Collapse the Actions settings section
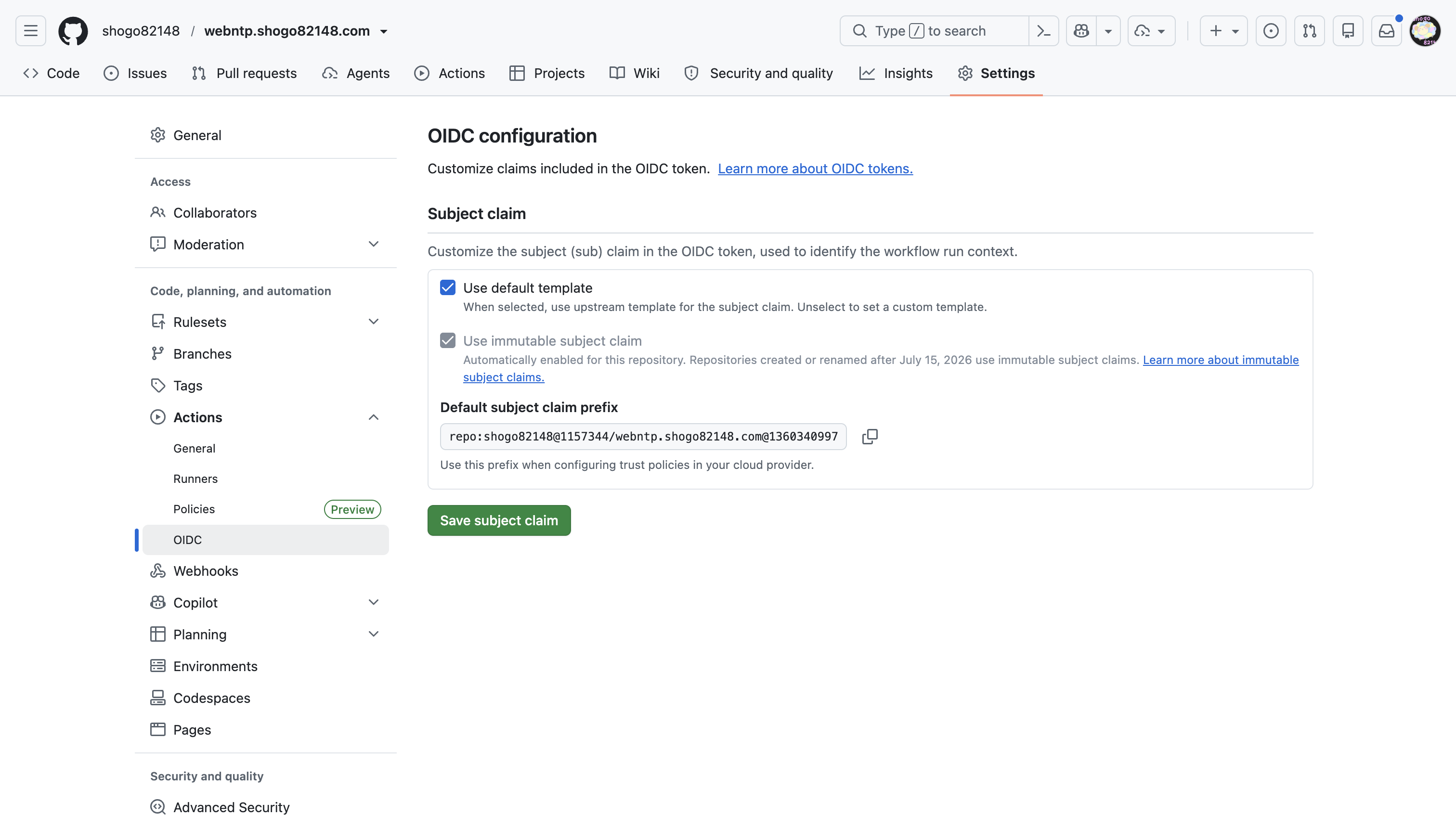The height and width of the screenshot is (829, 1456). 374,417
